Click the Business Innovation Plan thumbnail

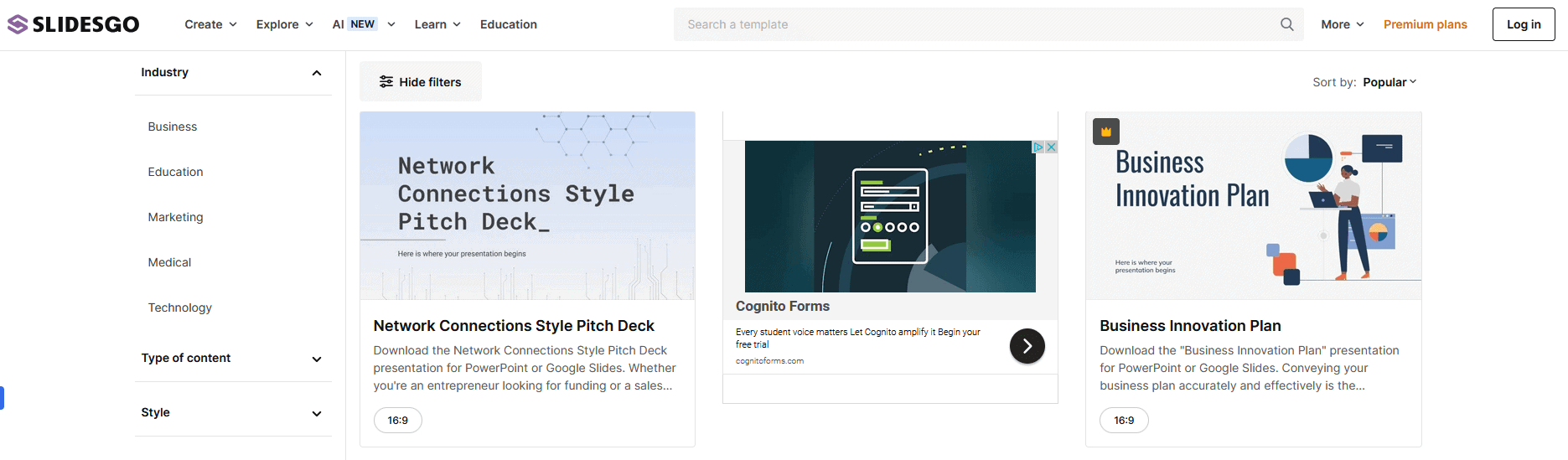point(1254,205)
